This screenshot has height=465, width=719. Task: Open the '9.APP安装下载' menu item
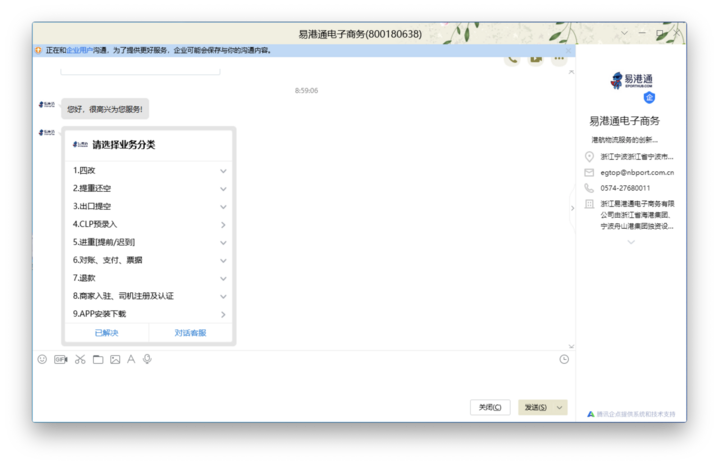pyautogui.click(x=150, y=314)
